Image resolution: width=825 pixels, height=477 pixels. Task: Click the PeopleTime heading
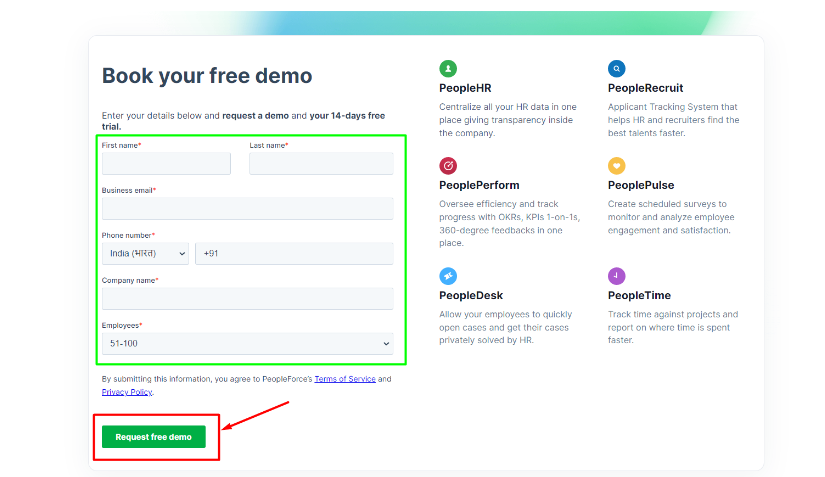click(x=639, y=296)
